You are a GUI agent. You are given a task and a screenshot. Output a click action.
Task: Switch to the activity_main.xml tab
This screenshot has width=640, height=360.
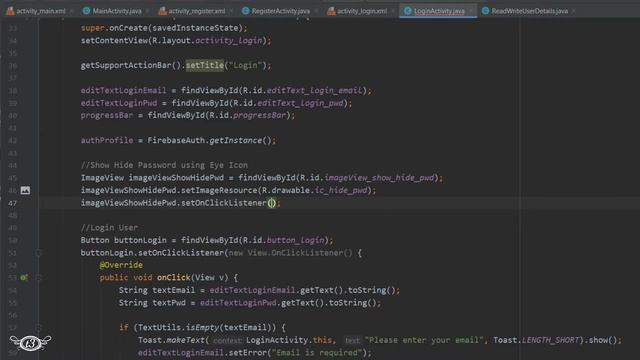click(36, 11)
